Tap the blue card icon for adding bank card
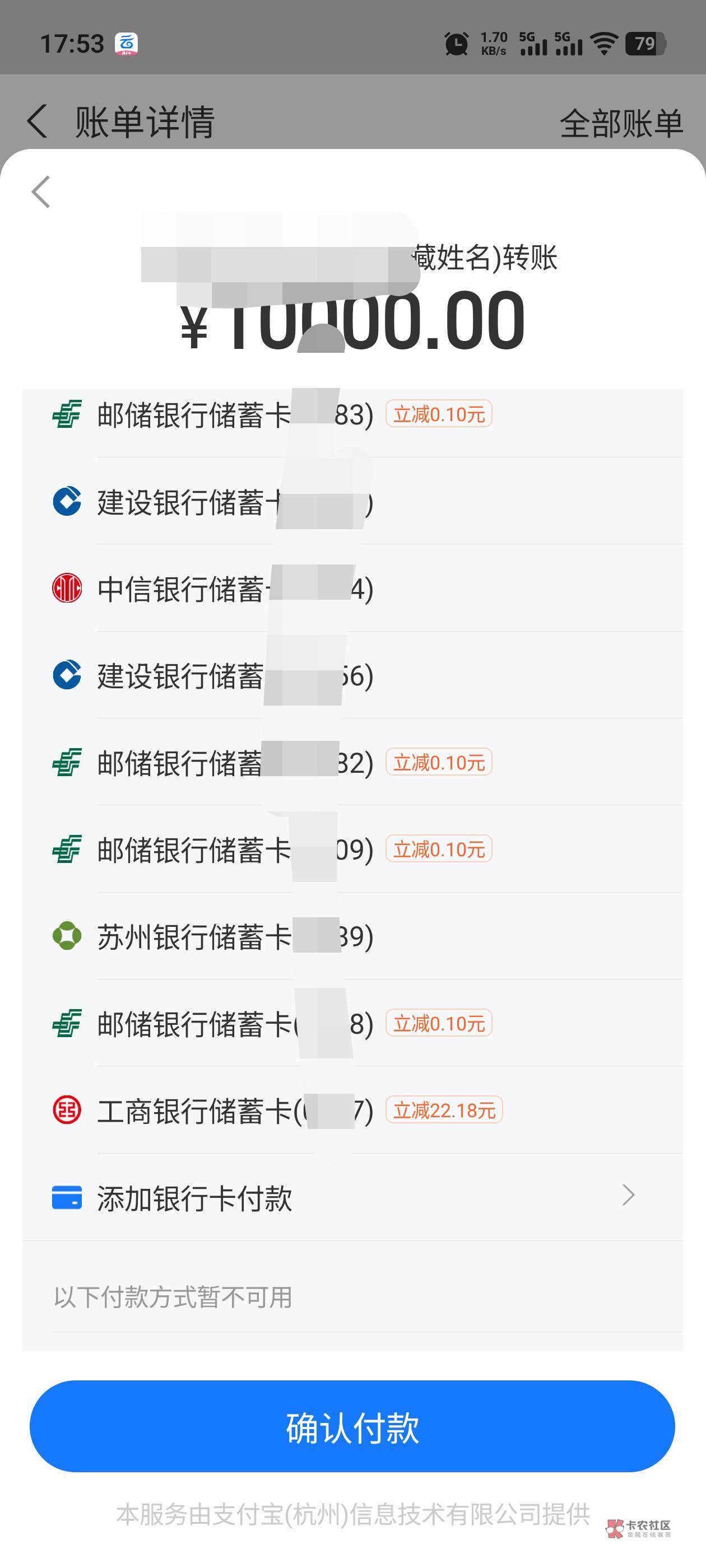This screenshot has width=706, height=1568. click(67, 1197)
